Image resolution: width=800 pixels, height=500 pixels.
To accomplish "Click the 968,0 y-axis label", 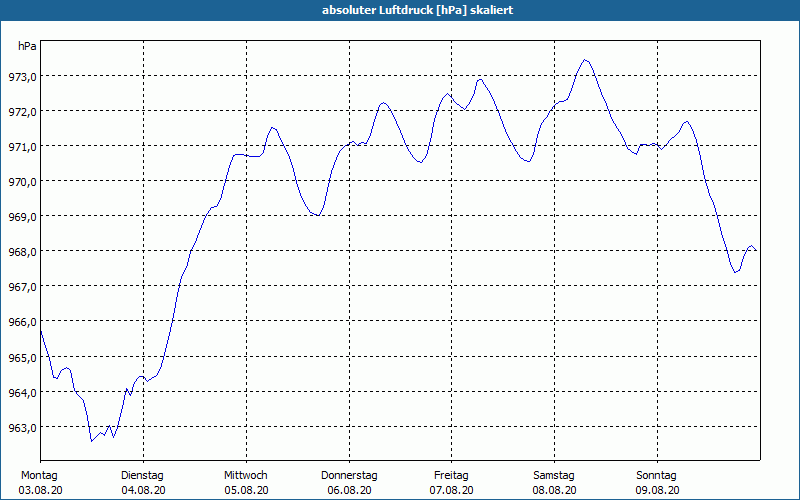I will tap(22, 252).
